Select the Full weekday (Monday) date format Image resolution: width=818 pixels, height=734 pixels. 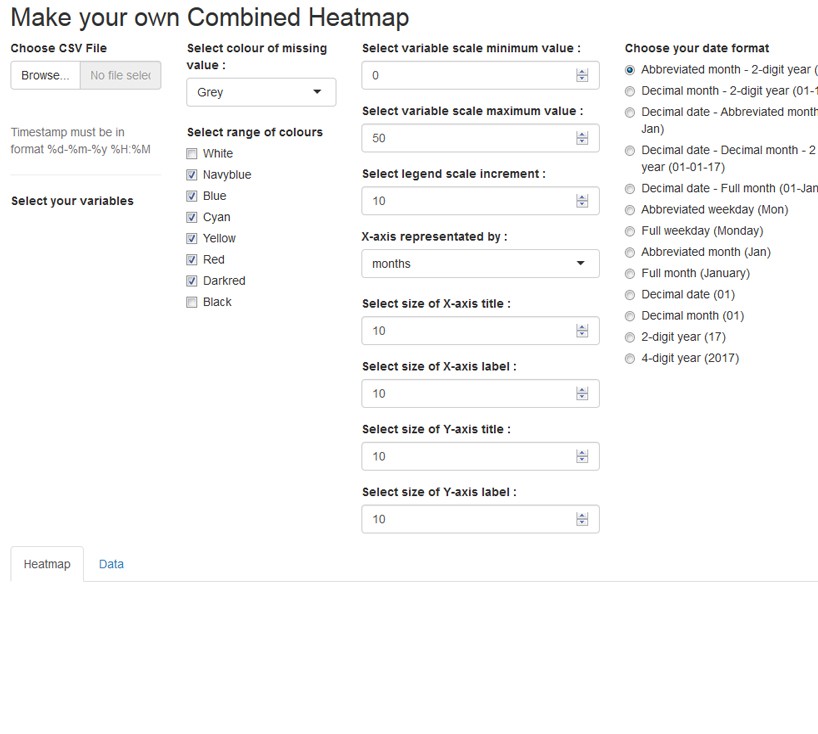630,230
